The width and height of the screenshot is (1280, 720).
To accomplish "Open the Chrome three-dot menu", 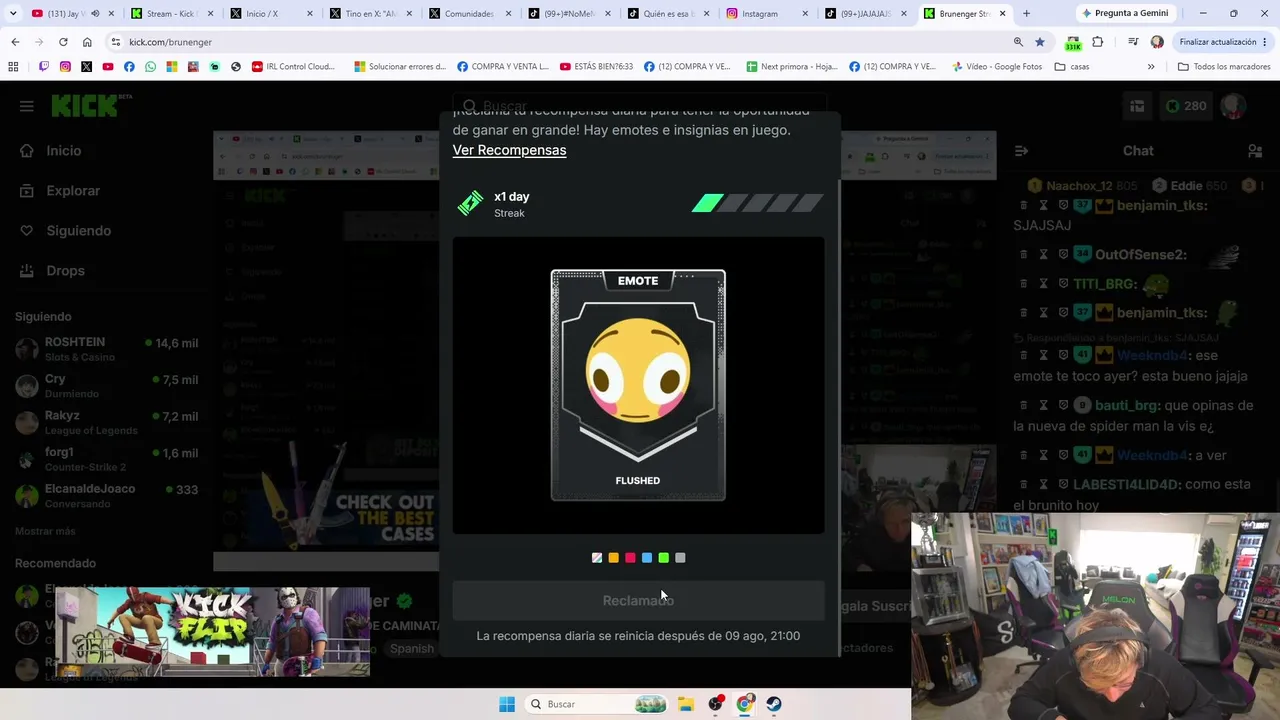I will tap(1266, 42).
